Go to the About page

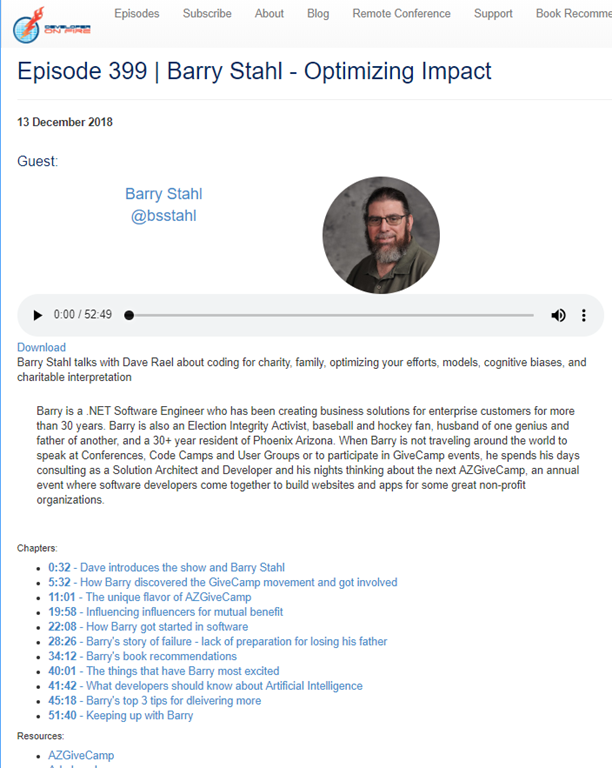269,13
